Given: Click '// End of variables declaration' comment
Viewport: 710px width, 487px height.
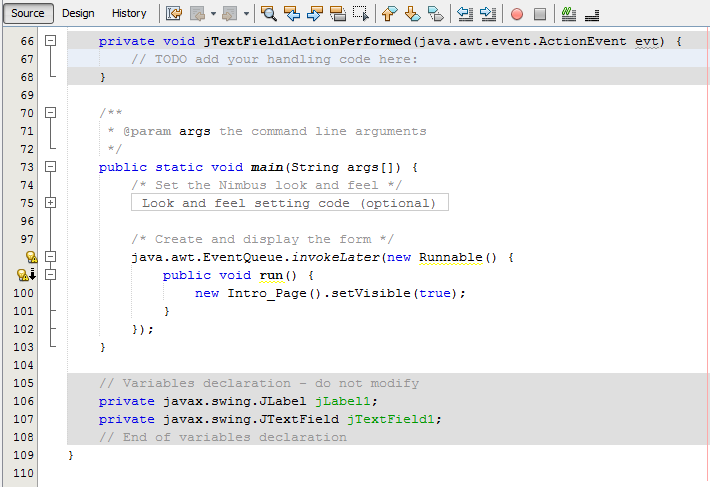Looking at the screenshot, I should tap(223, 437).
